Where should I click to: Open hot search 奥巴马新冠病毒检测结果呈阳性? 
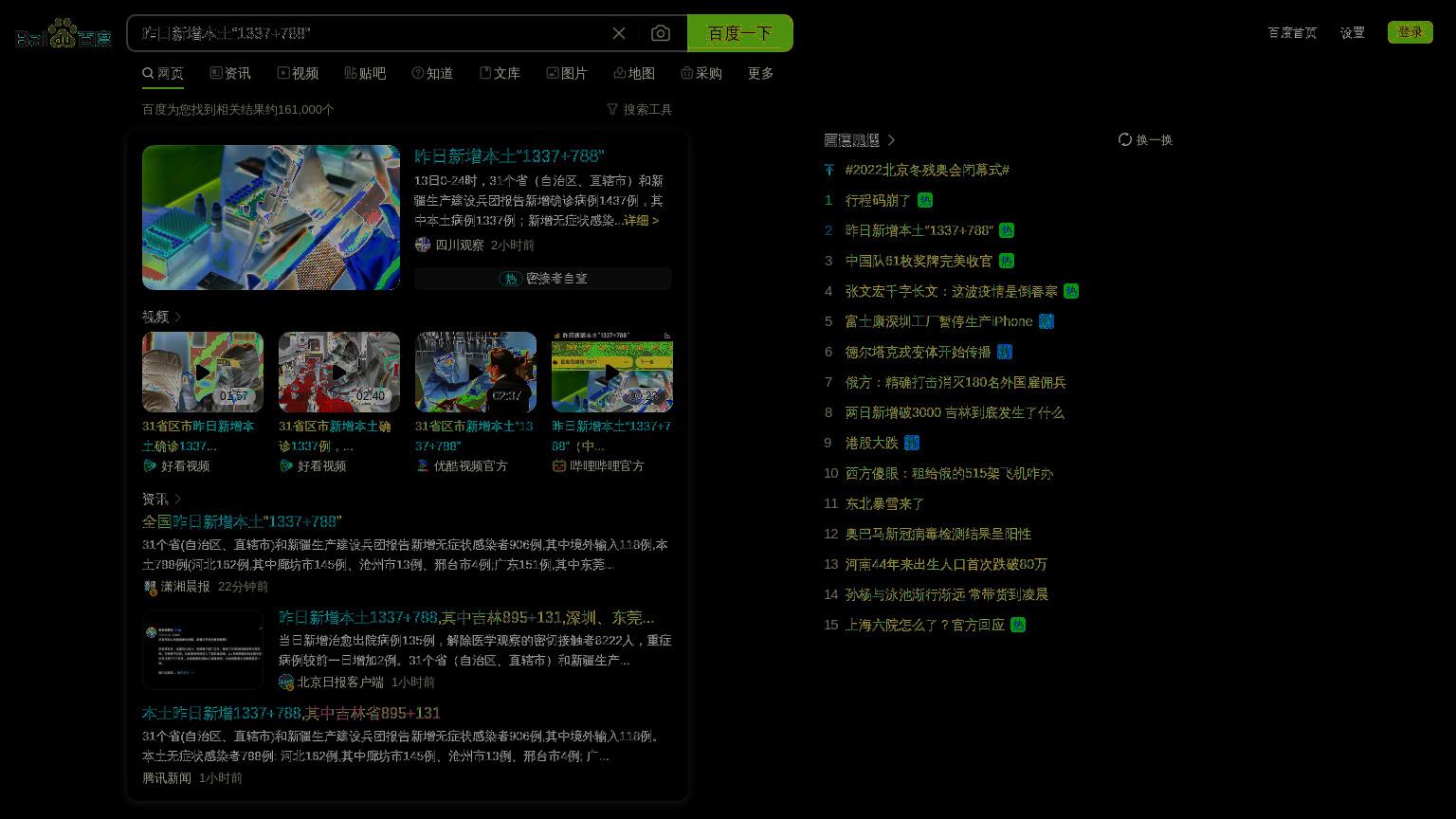pos(938,534)
